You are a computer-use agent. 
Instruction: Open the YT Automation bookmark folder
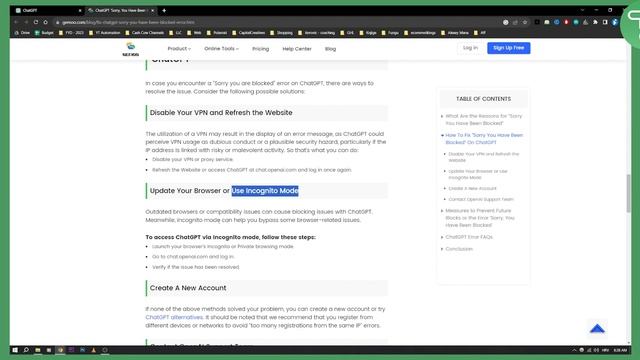tap(104, 33)
